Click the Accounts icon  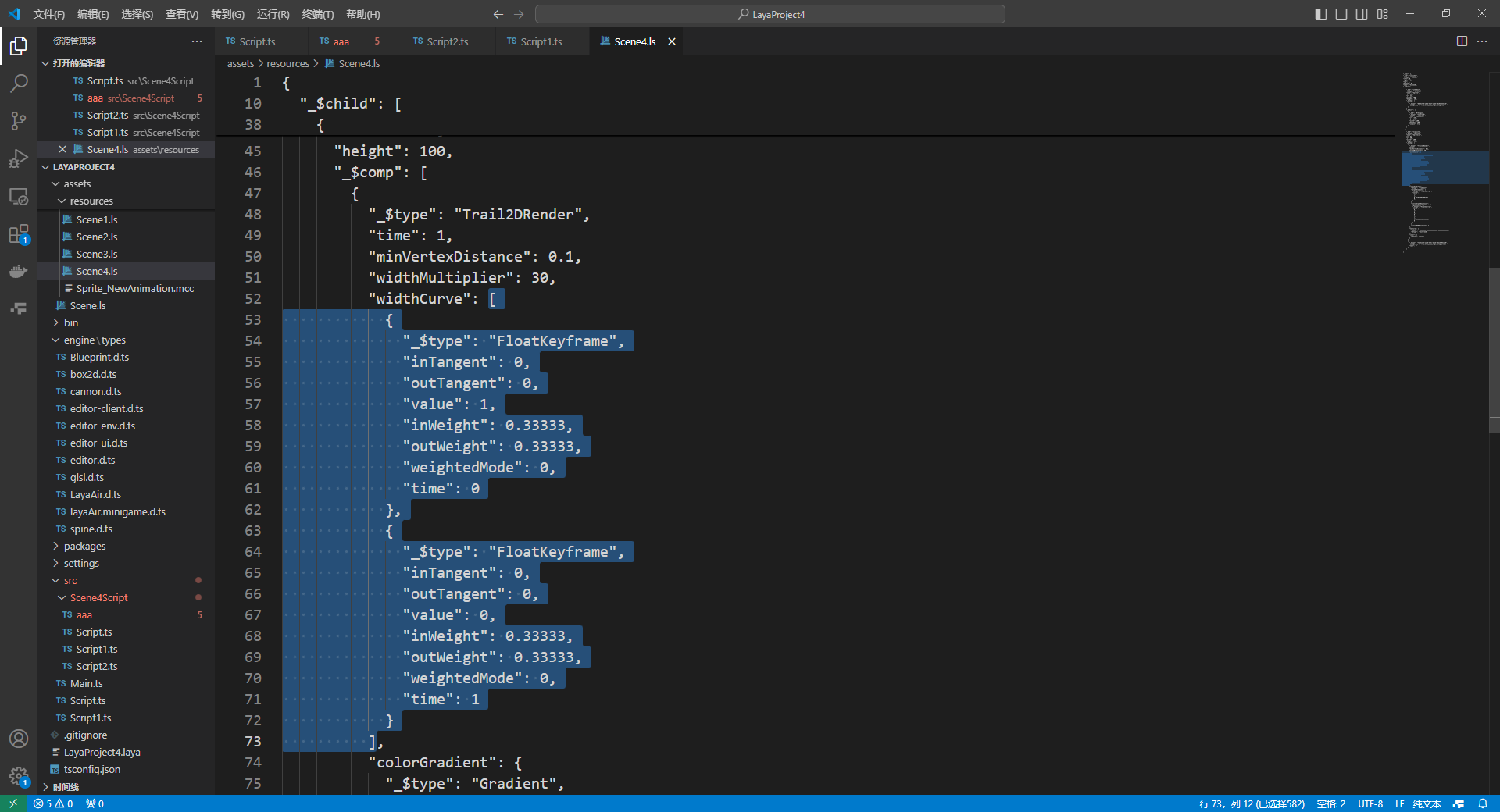click(19, 739)
